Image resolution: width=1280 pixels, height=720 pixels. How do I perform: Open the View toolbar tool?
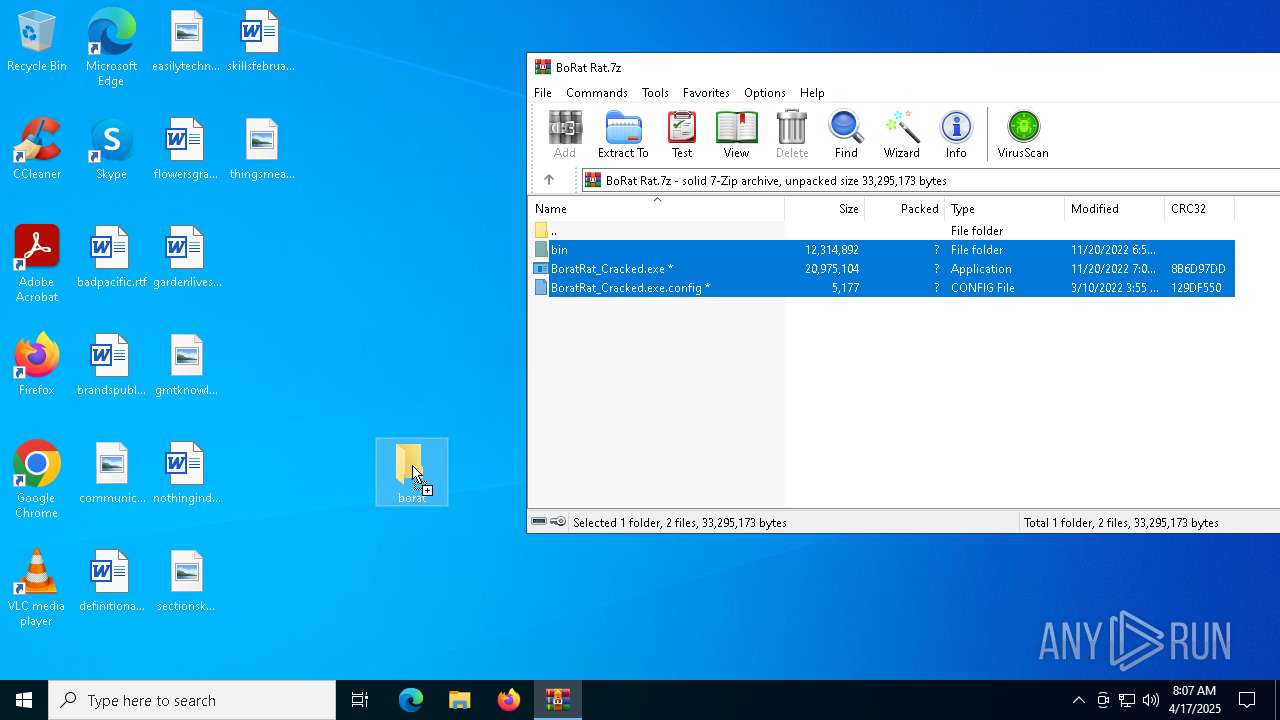[736, 135]
